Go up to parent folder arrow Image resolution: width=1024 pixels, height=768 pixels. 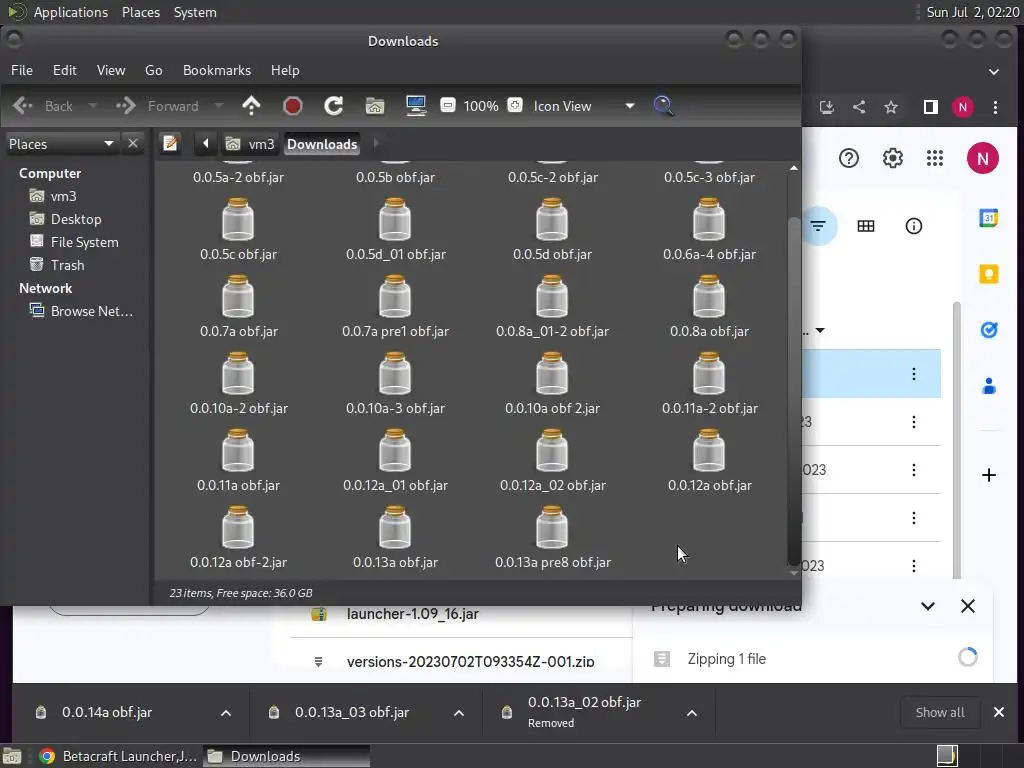click(251, 106)
